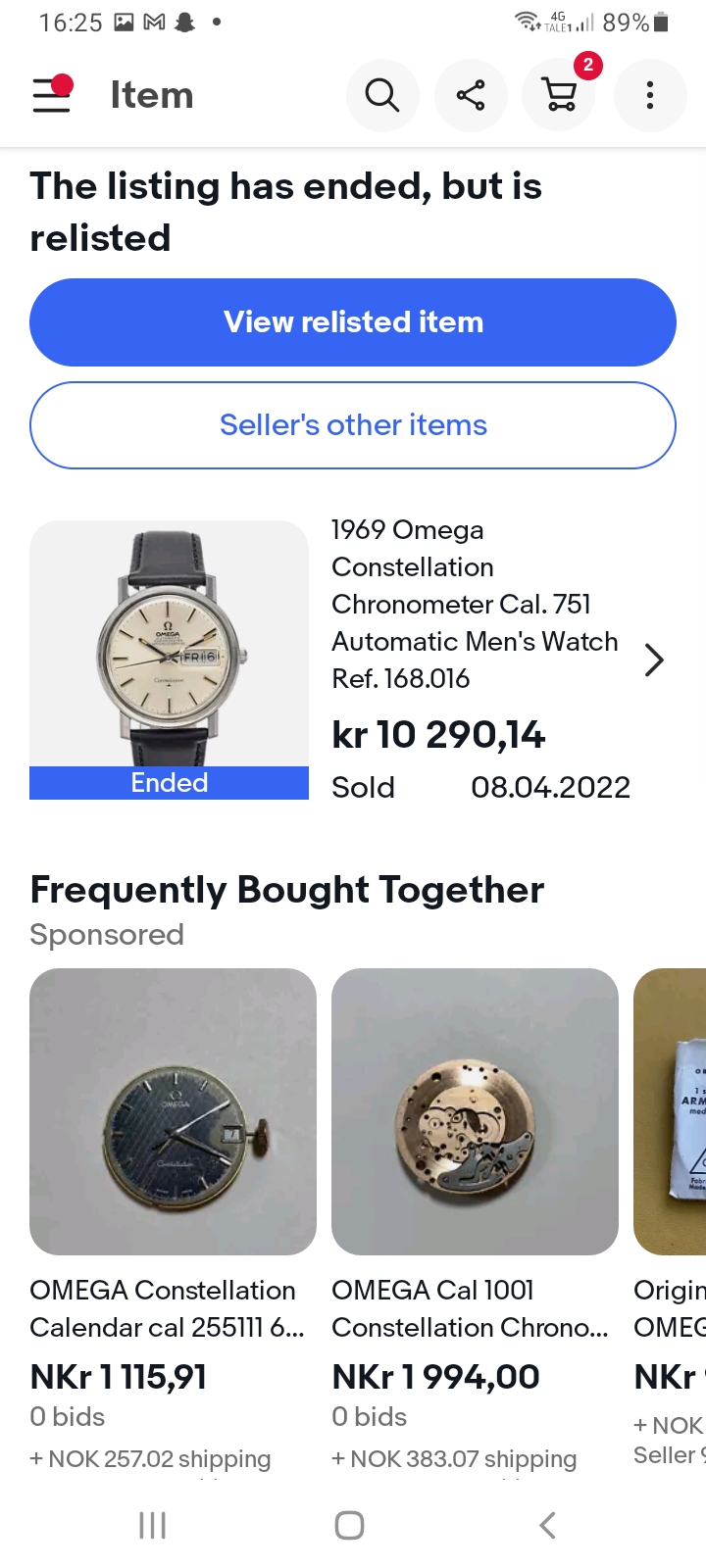The height and width of the screenshot is (1568, 706).
Task: Open the shopping cart
Action: tap(560, 95)
